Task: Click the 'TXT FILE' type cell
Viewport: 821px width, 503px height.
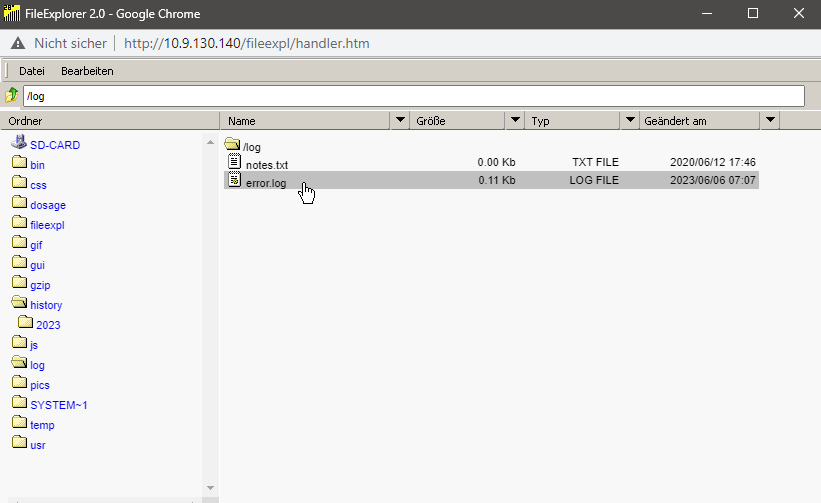Action: point(595,162)
